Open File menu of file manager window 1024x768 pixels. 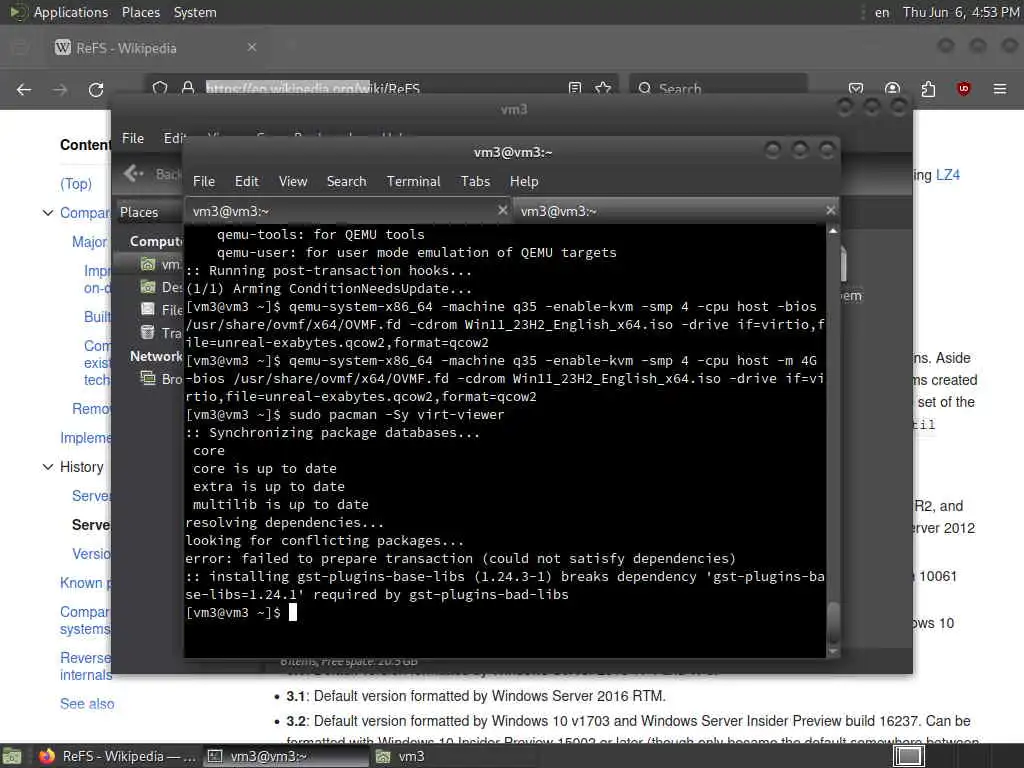(133, 138)
